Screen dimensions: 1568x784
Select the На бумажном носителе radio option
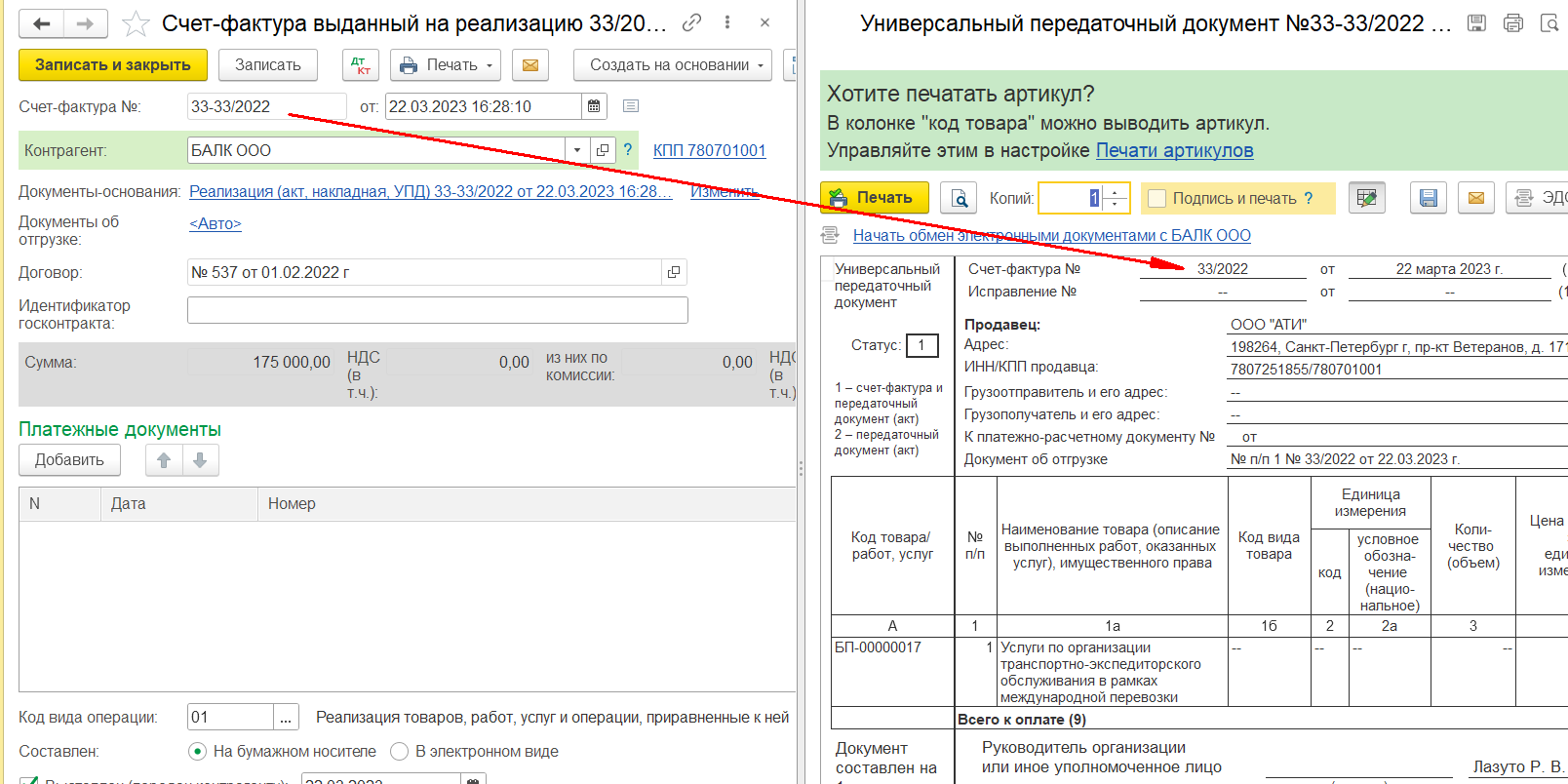tap(197, 751)
